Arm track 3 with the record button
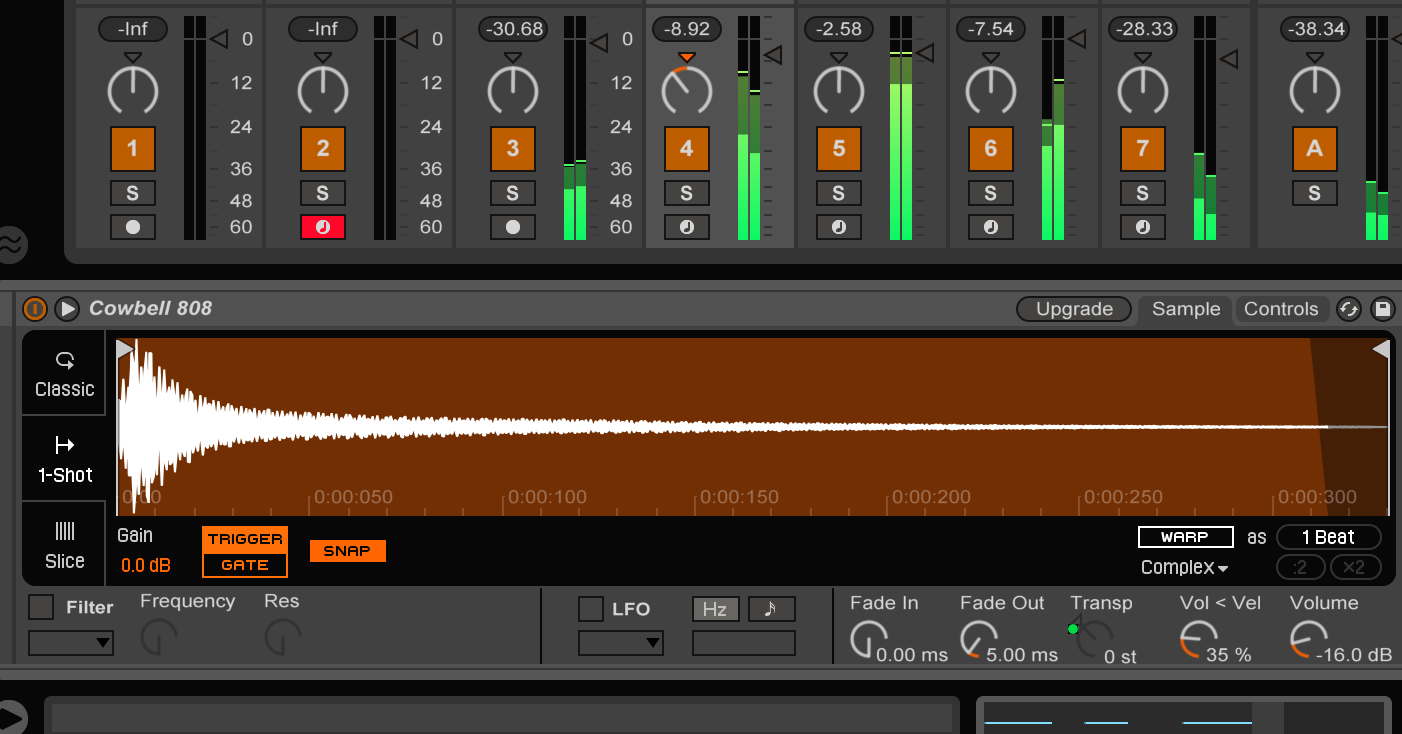The height and width of the screenshot is (734, 1402). click(513, 226)
